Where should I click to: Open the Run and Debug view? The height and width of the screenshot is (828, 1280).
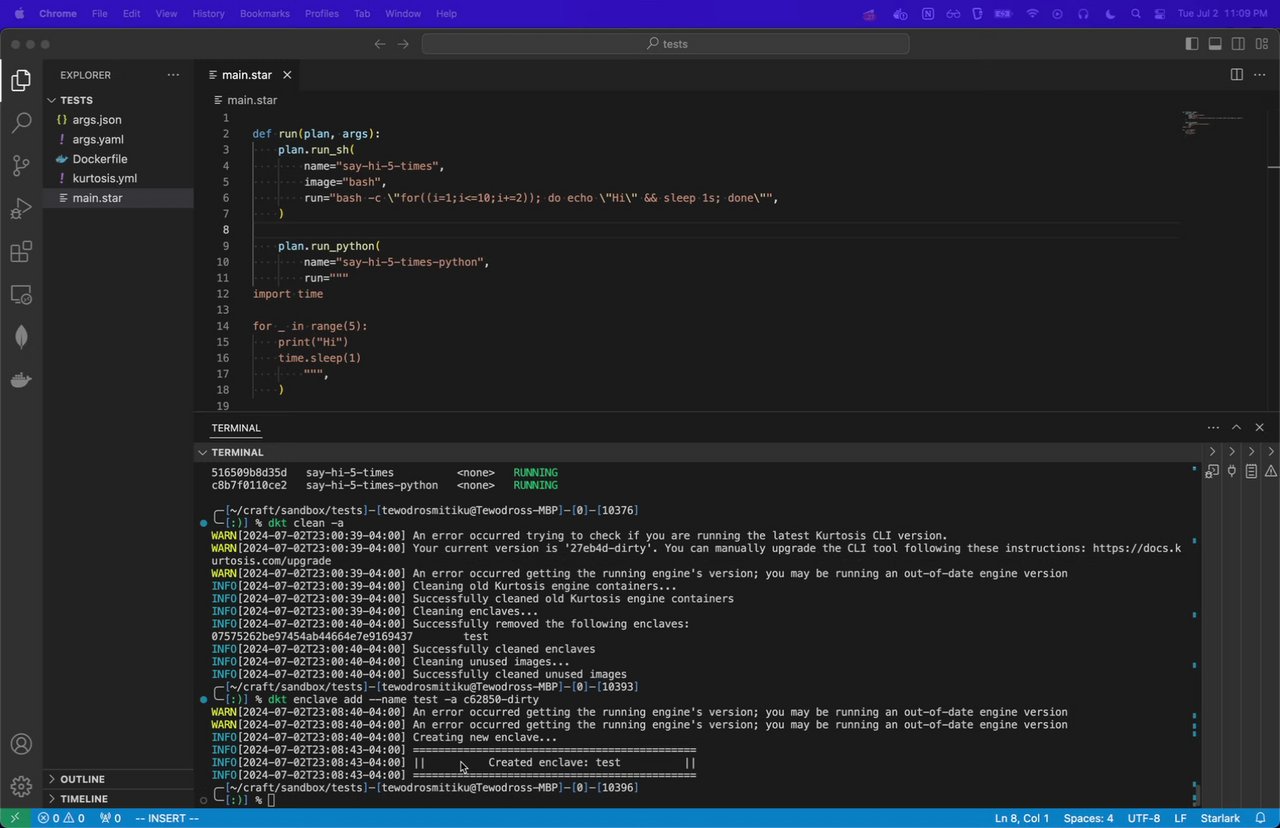(x=21, y=209)
